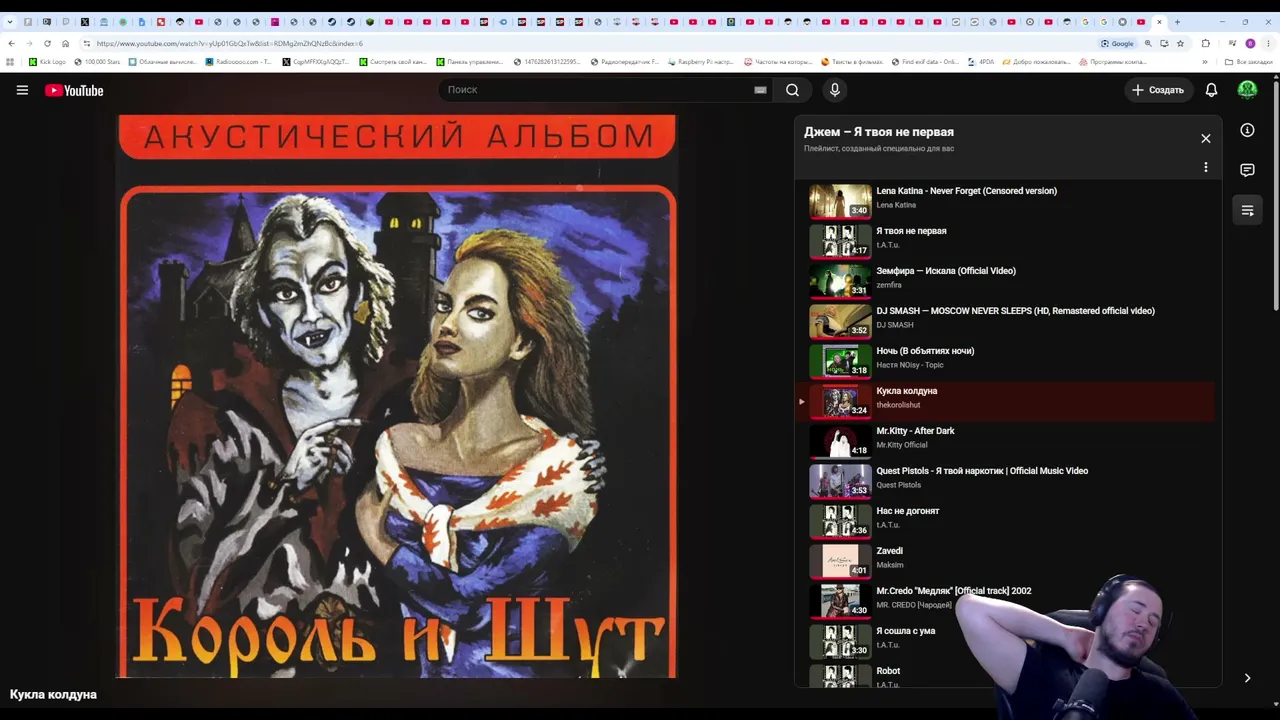Click the browser address bar URL
This screenshot has height=720, width=1280.
[x=229, y=43]
